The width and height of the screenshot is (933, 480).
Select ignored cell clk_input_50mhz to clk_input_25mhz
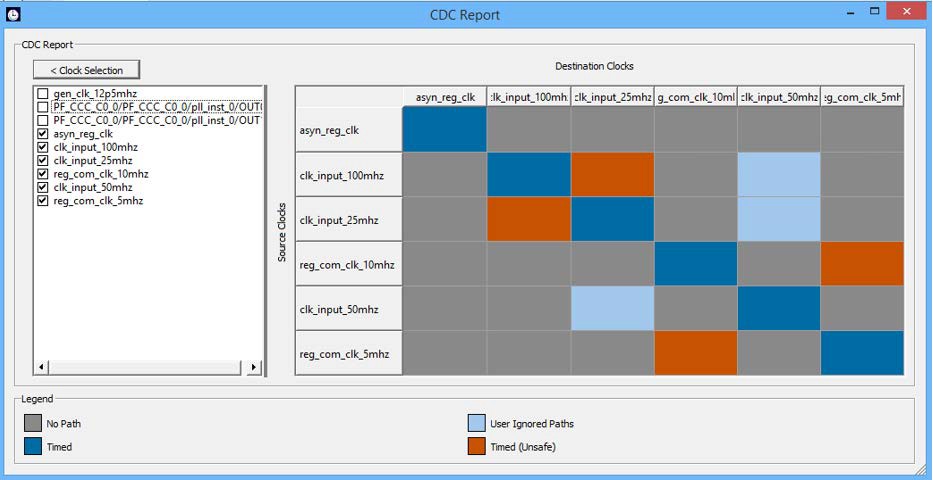point(612,308)
